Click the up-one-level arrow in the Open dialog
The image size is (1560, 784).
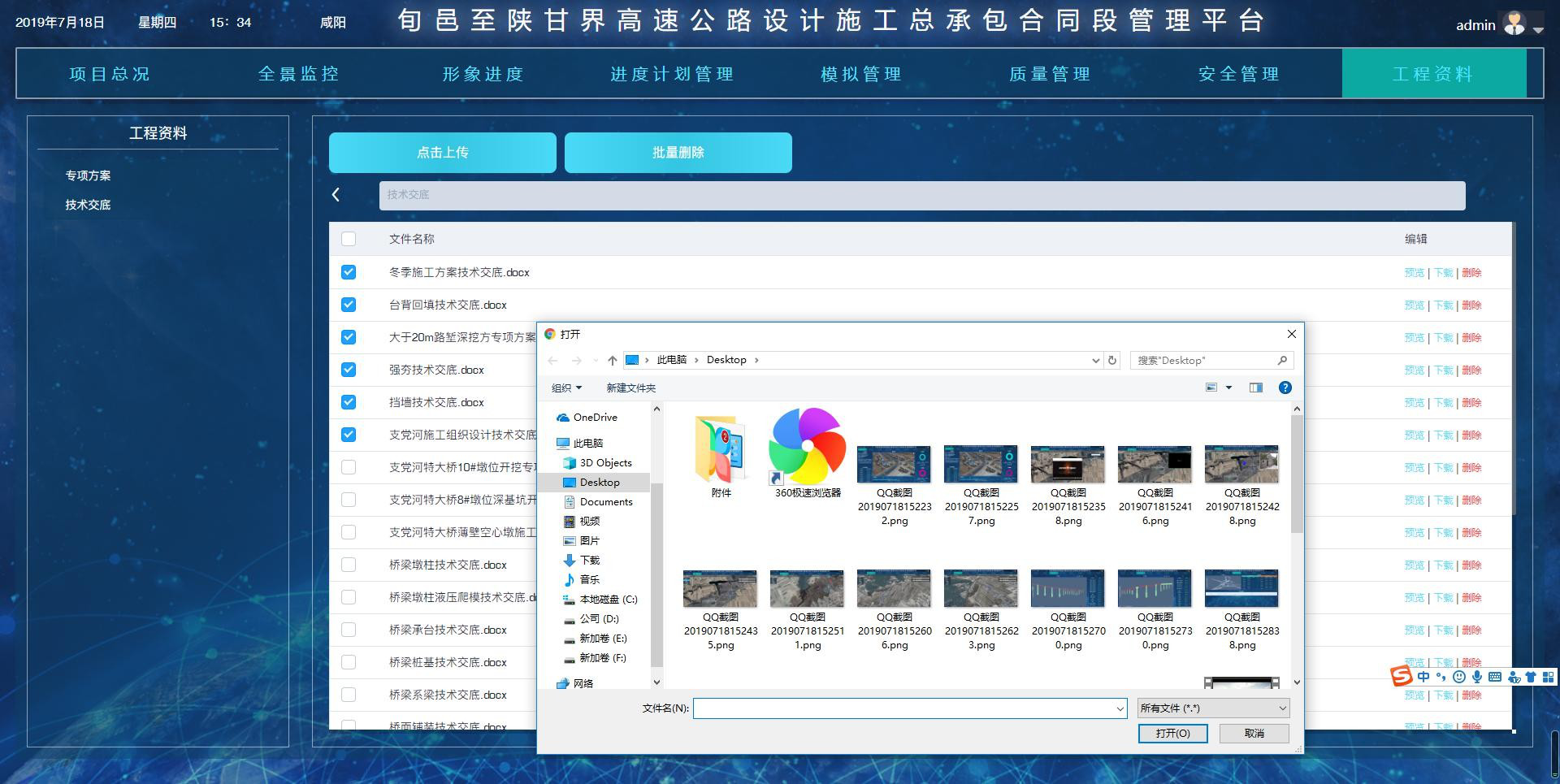pos(613,359)
